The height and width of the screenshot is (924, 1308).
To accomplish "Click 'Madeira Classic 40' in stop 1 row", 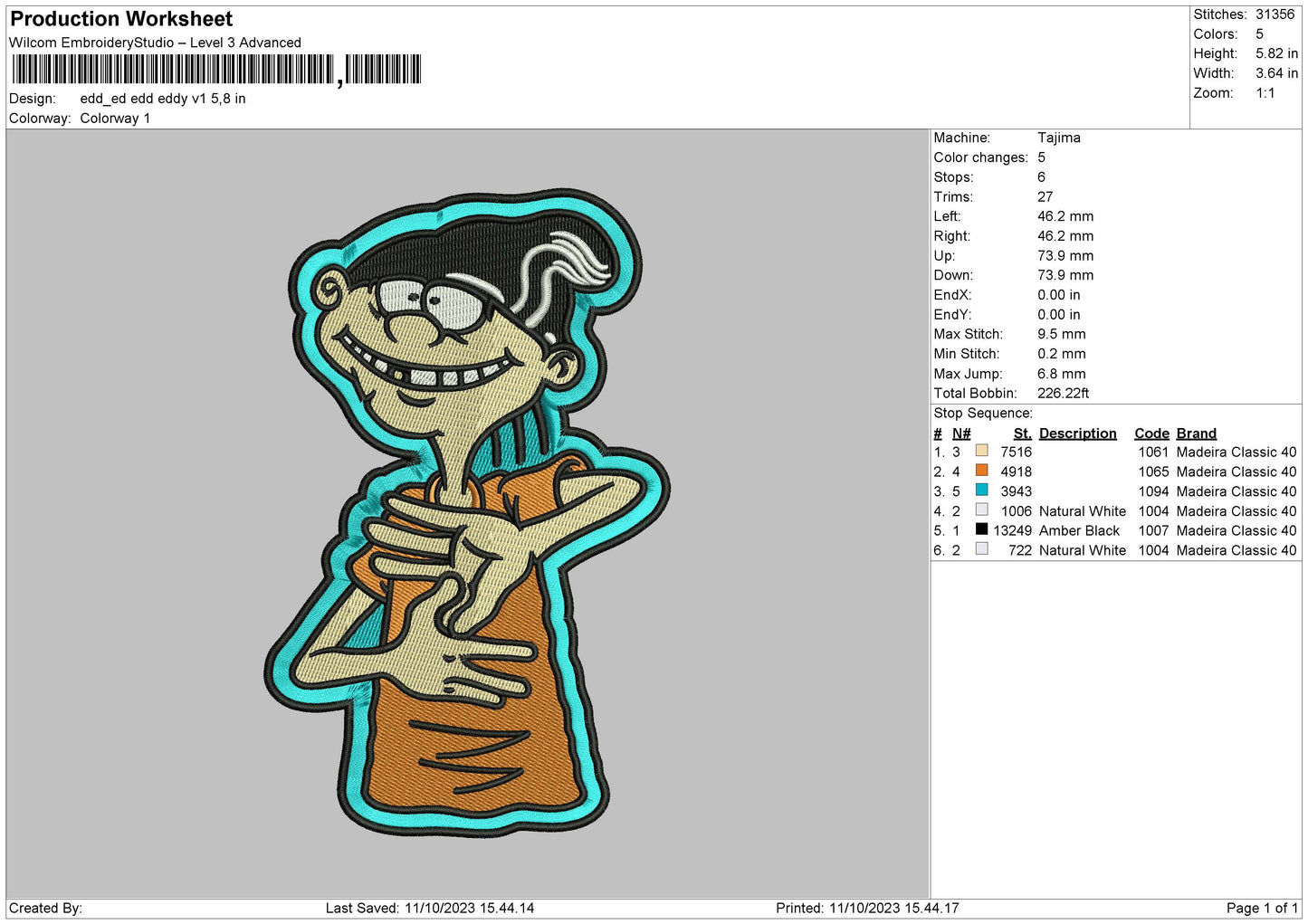I will (1236, 452).
